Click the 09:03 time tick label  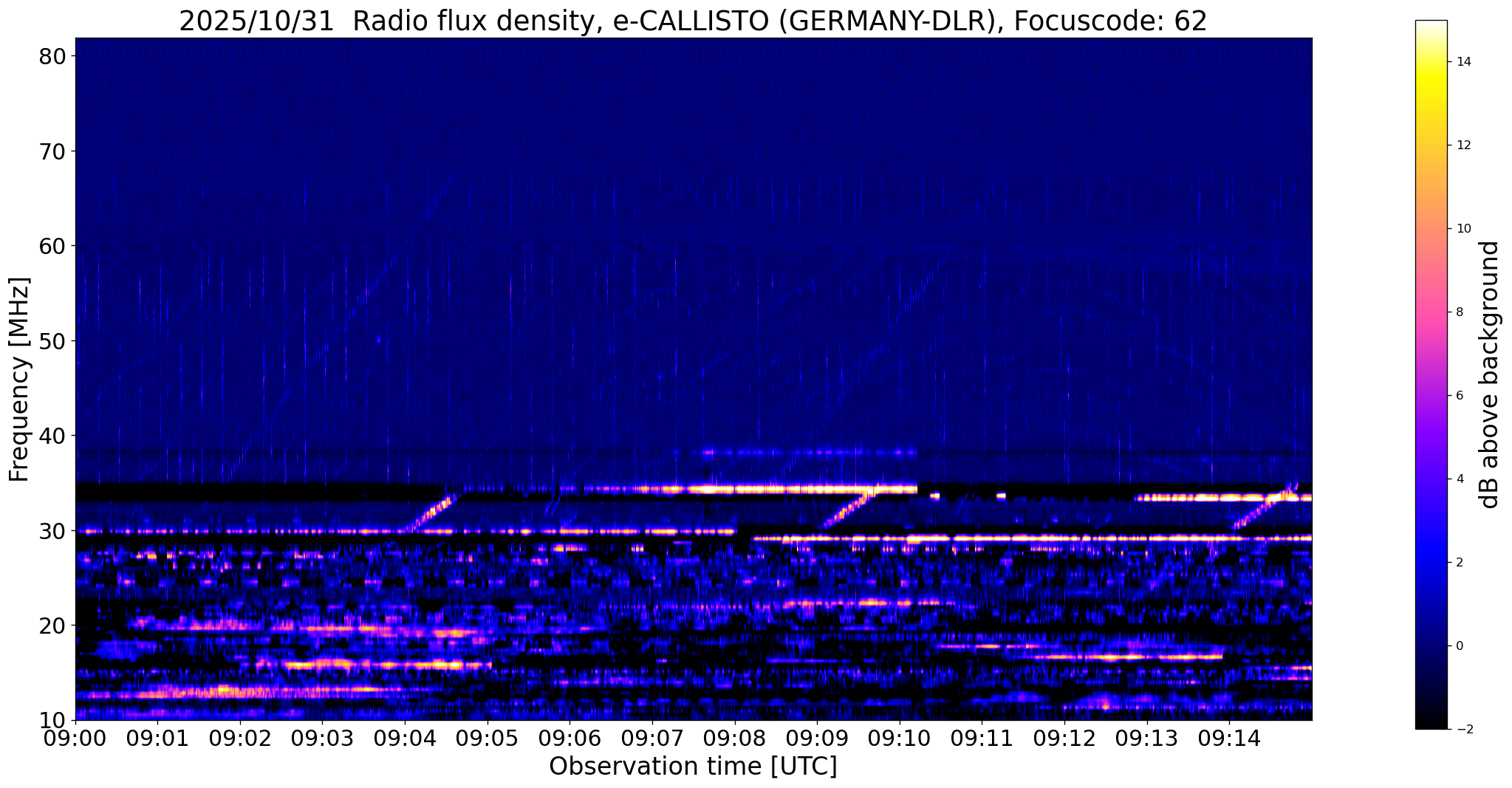pos(322,738)
